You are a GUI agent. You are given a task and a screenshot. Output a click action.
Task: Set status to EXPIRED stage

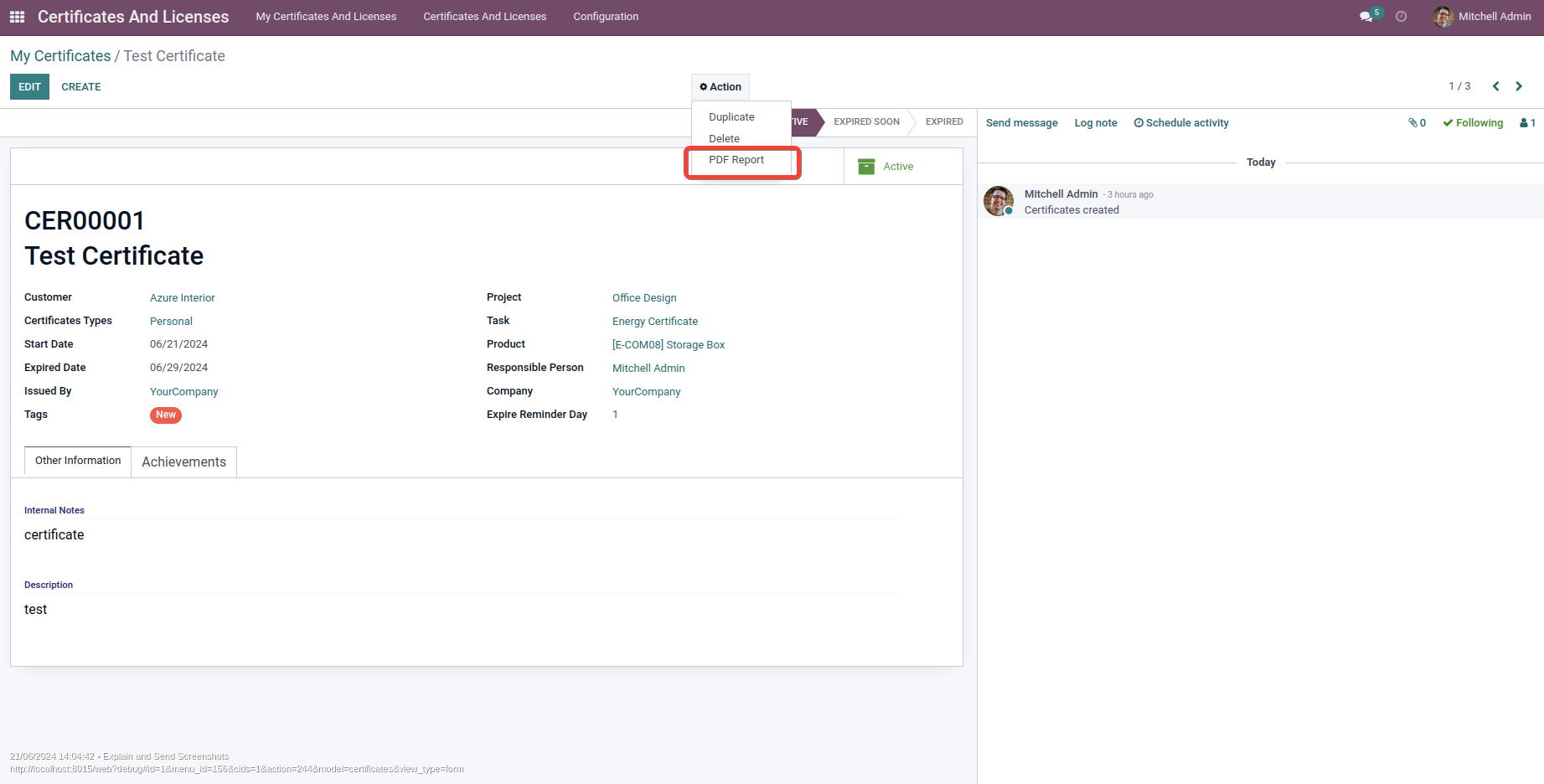point(944,122)
